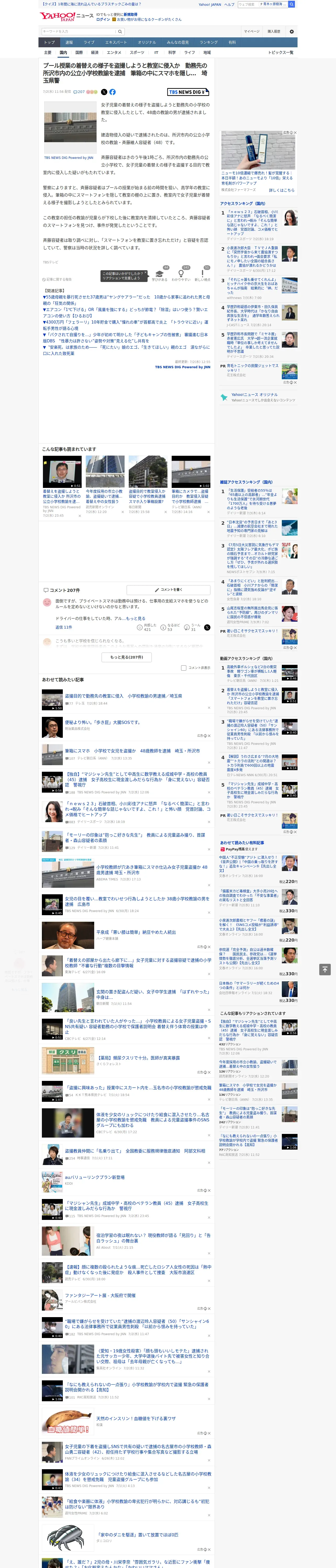Open the ライブ tab in blue bar
Viewport: 336px width, 1568px height.
coord(89,43)
